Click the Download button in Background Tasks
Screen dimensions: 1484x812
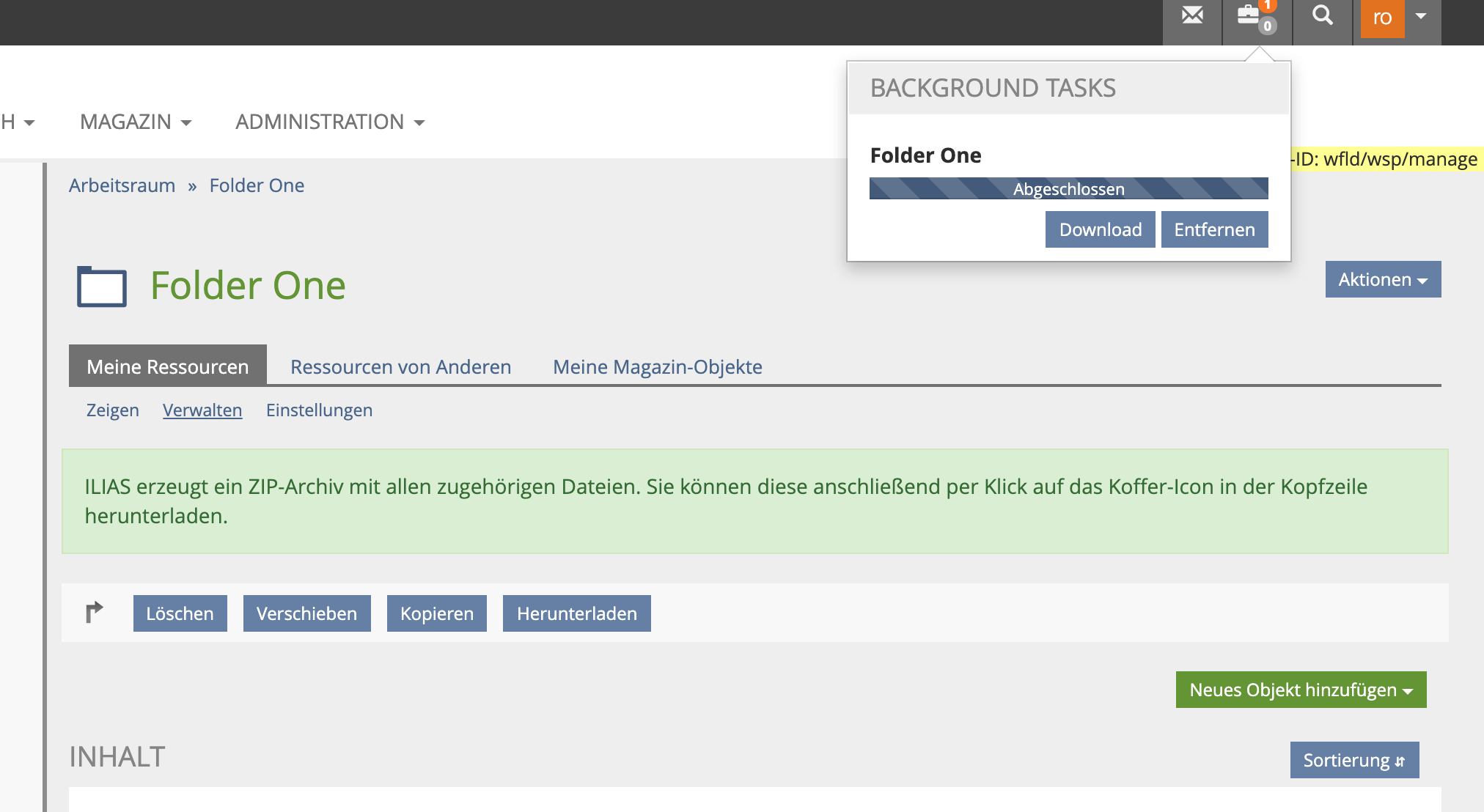pyautogui.click(x=1100, y=229)
